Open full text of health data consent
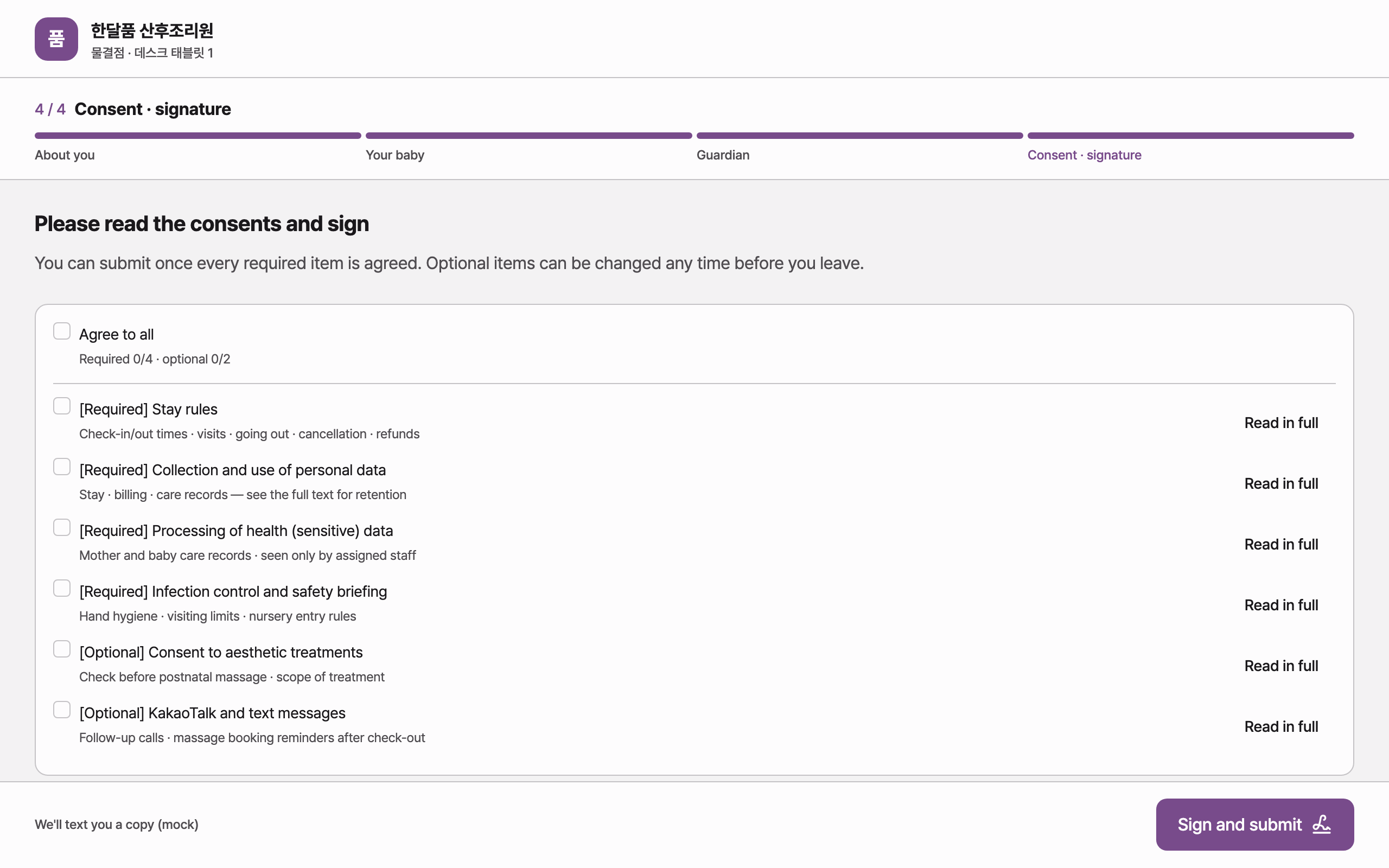 (1281, 545)
